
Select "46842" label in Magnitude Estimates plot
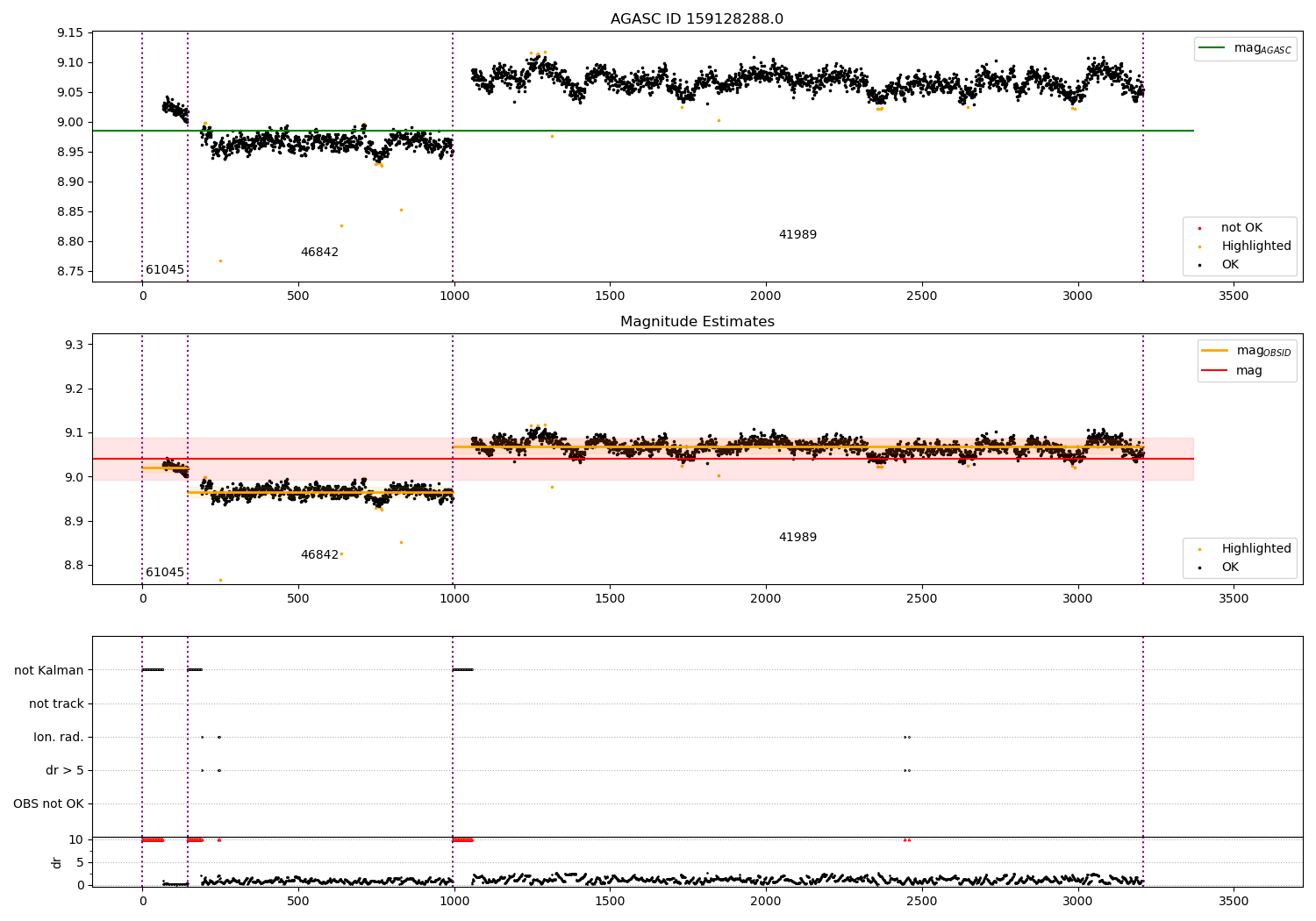tap(319, 555)
